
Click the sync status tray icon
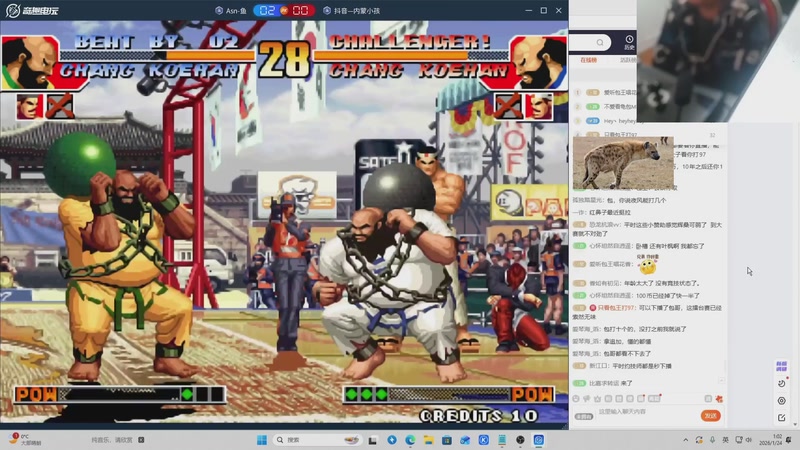[699, 440]
